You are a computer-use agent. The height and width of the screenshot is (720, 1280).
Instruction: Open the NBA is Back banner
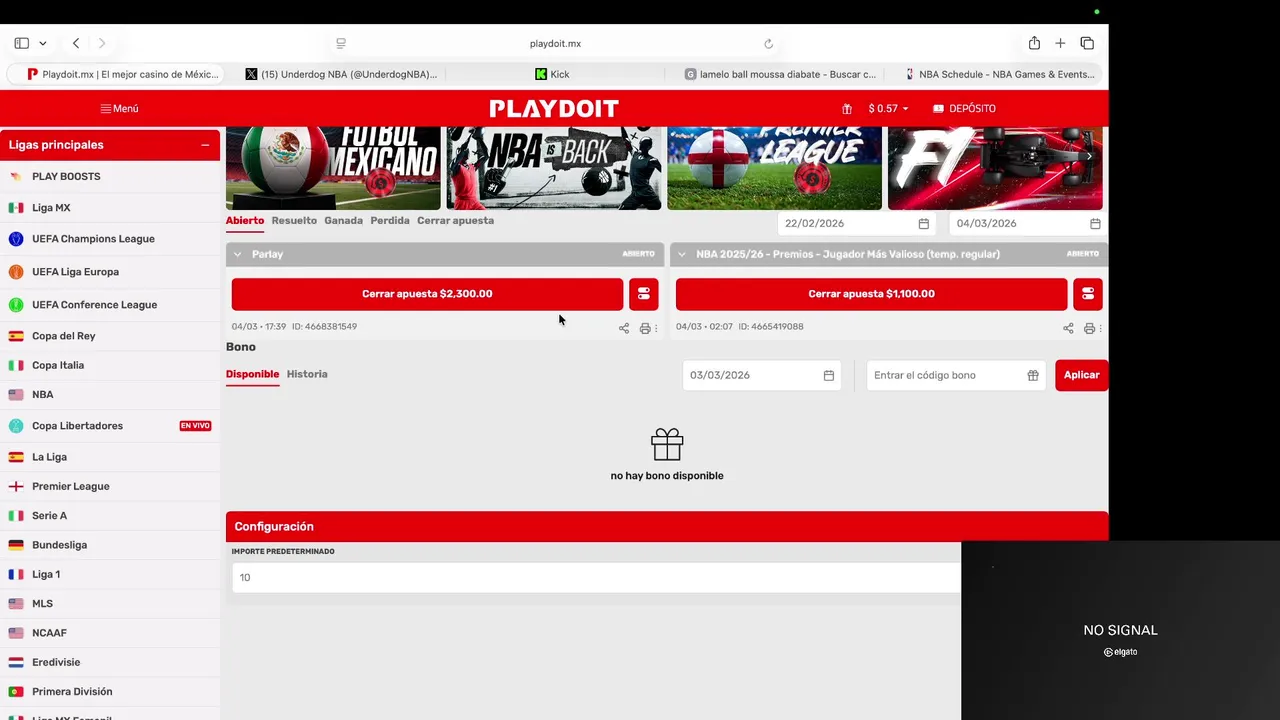tap(554, 168)
